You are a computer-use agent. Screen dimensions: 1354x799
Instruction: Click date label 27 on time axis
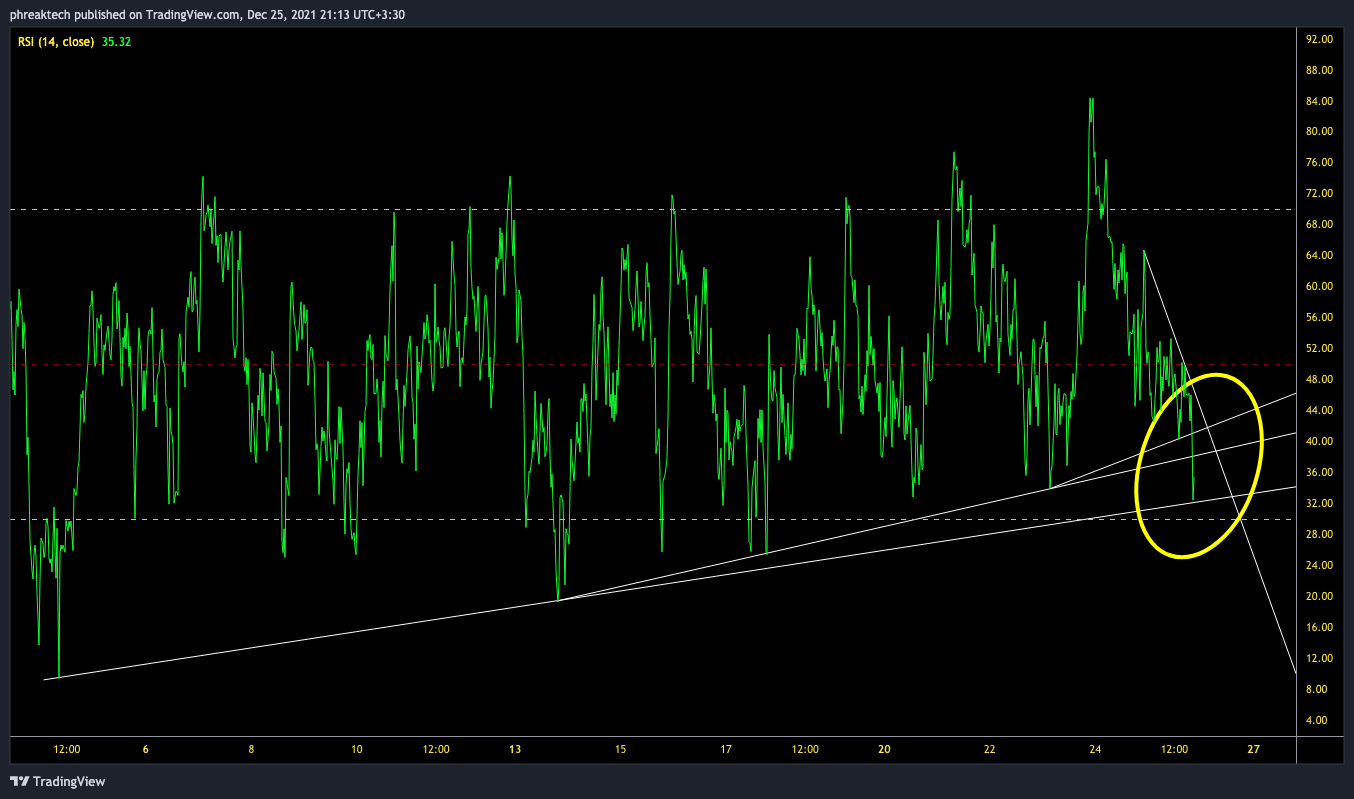pyautogui.click(x=1253, y=749)
